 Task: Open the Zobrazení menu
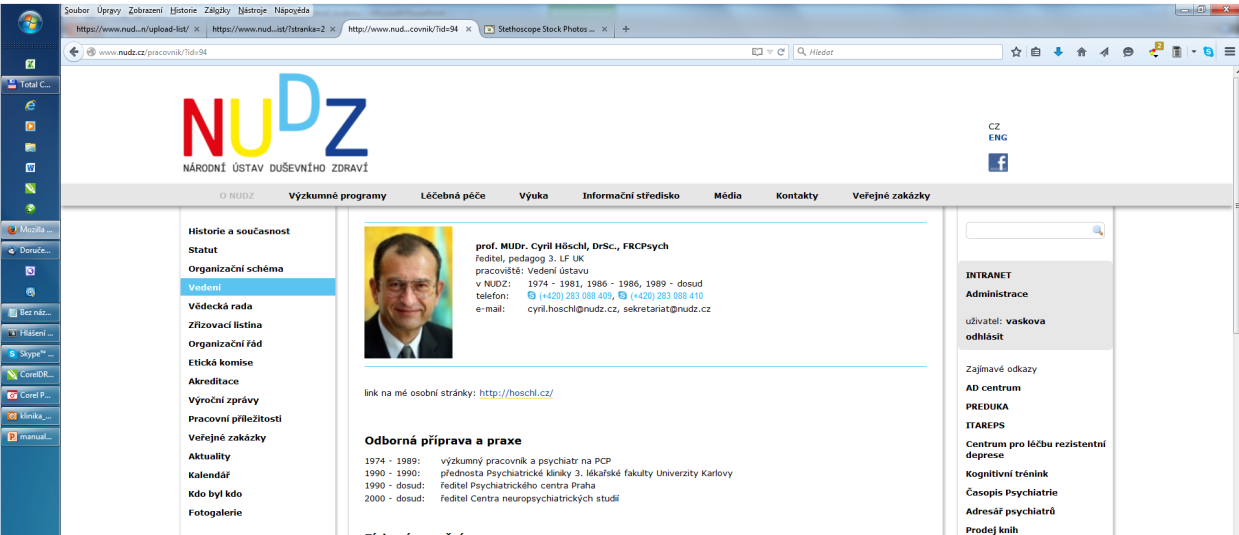tap(146, 9)
